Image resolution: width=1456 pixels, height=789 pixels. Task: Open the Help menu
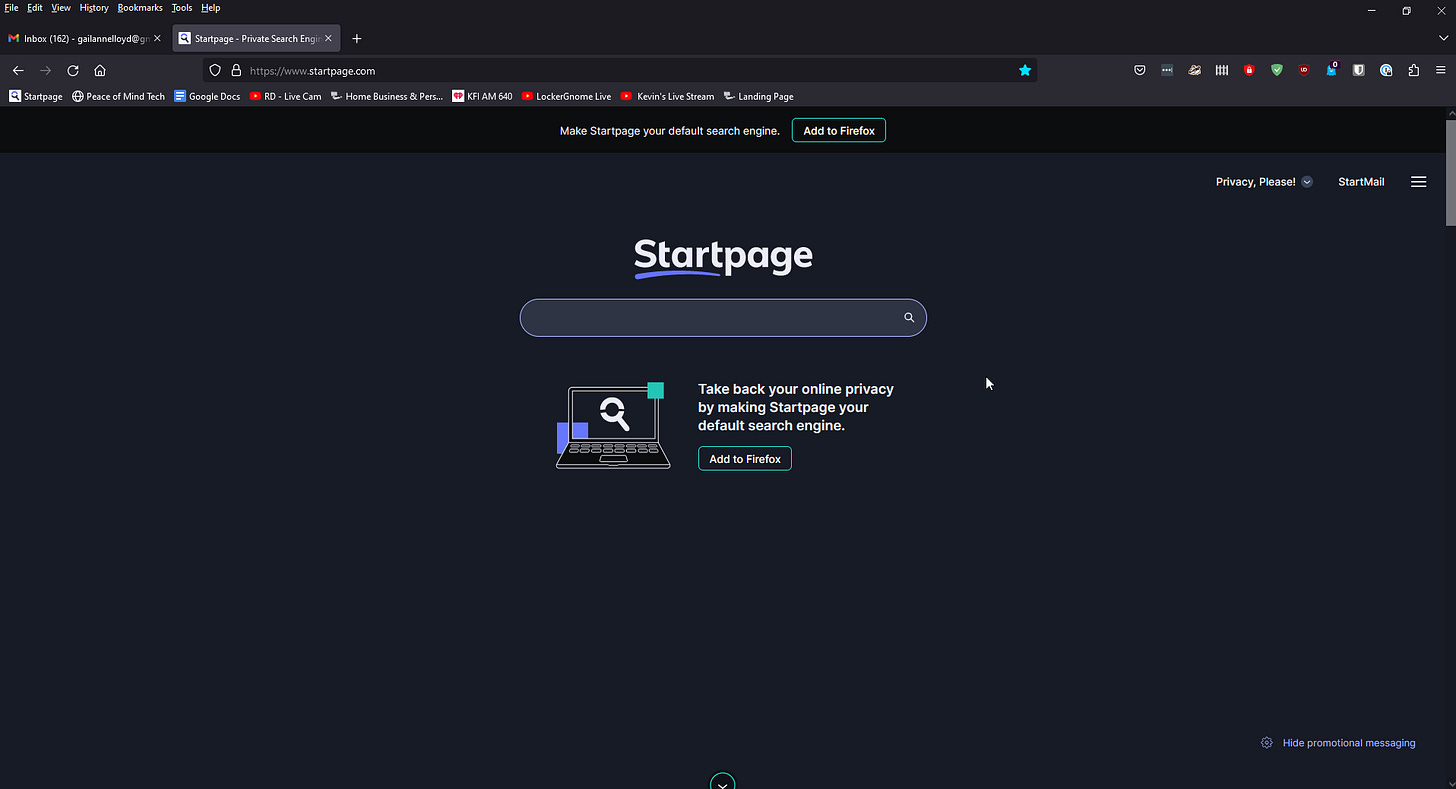[x=211, y=8]
